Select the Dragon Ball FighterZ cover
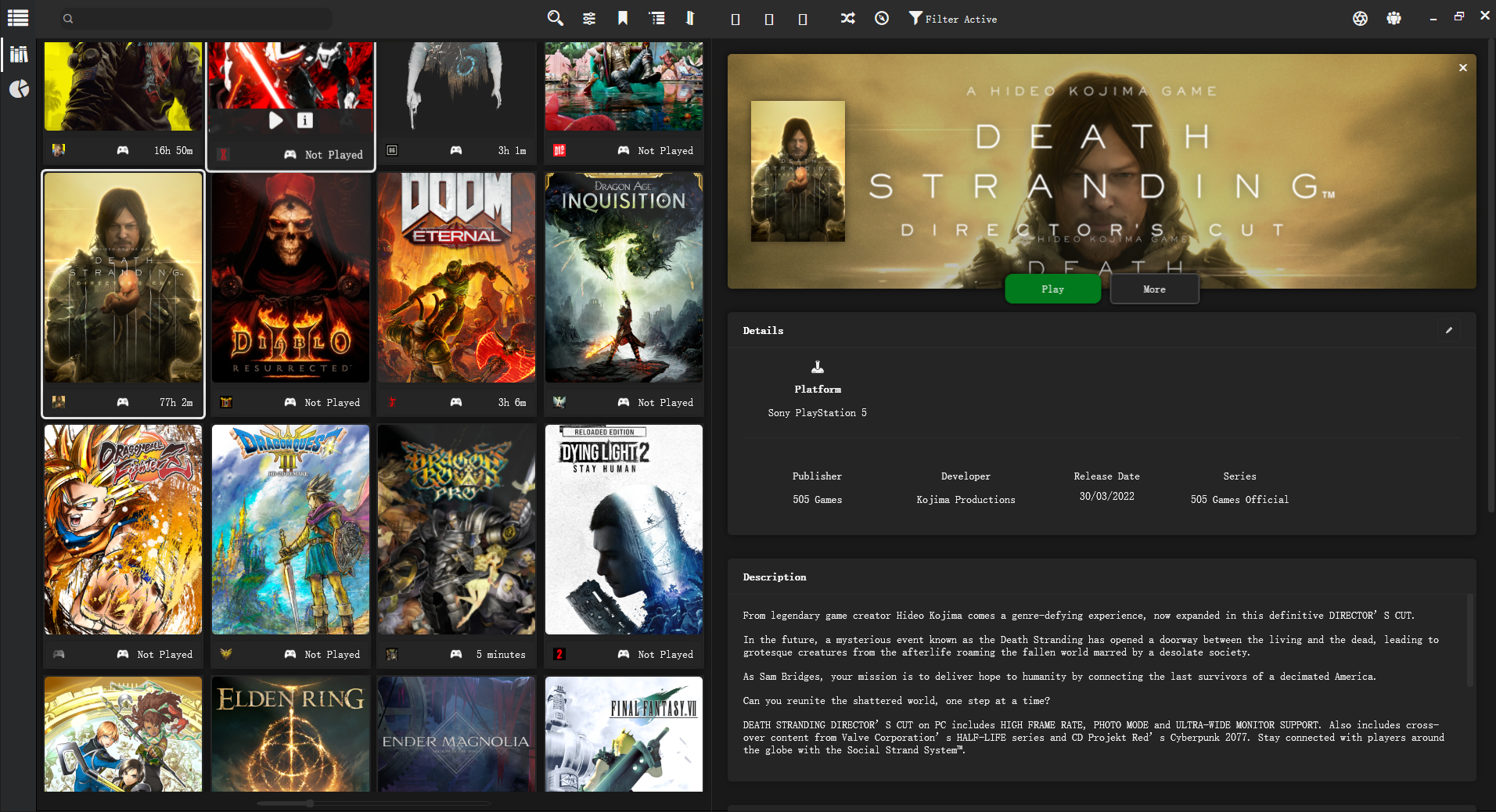 pos(123,530)
